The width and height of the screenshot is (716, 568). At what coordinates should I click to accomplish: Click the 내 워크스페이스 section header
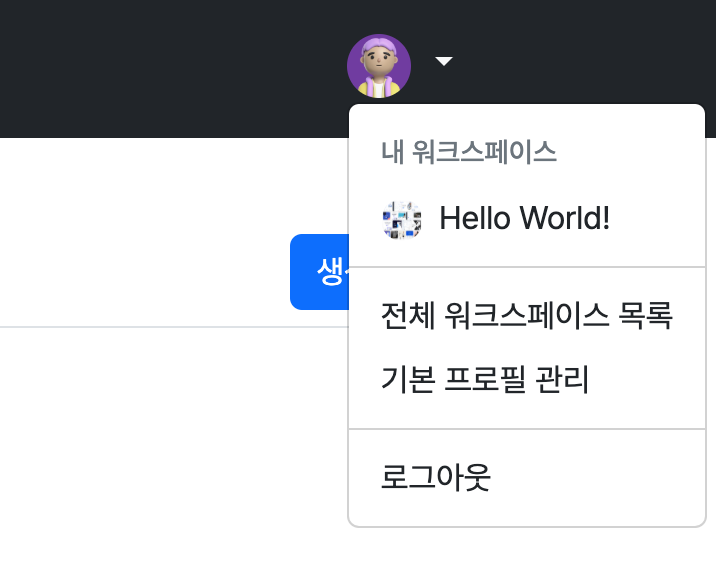[469, 152]
